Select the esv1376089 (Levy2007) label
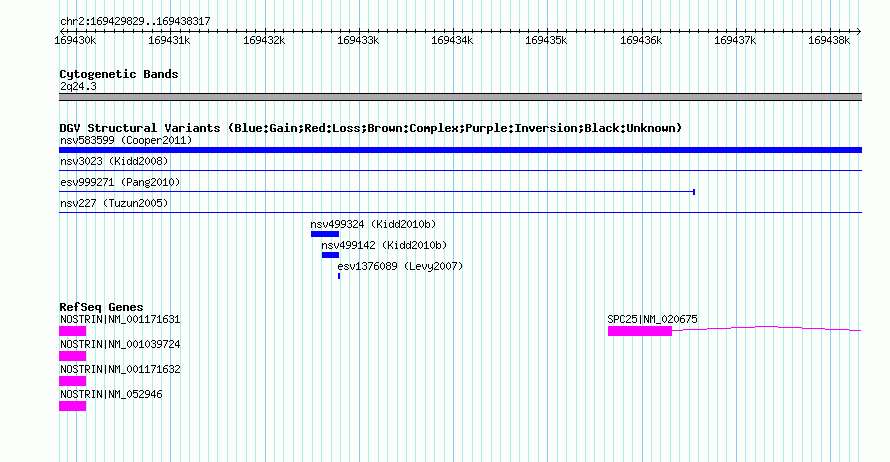Viewport: 890px width, 462px height. pyautogui.click(x=400, y=266)
